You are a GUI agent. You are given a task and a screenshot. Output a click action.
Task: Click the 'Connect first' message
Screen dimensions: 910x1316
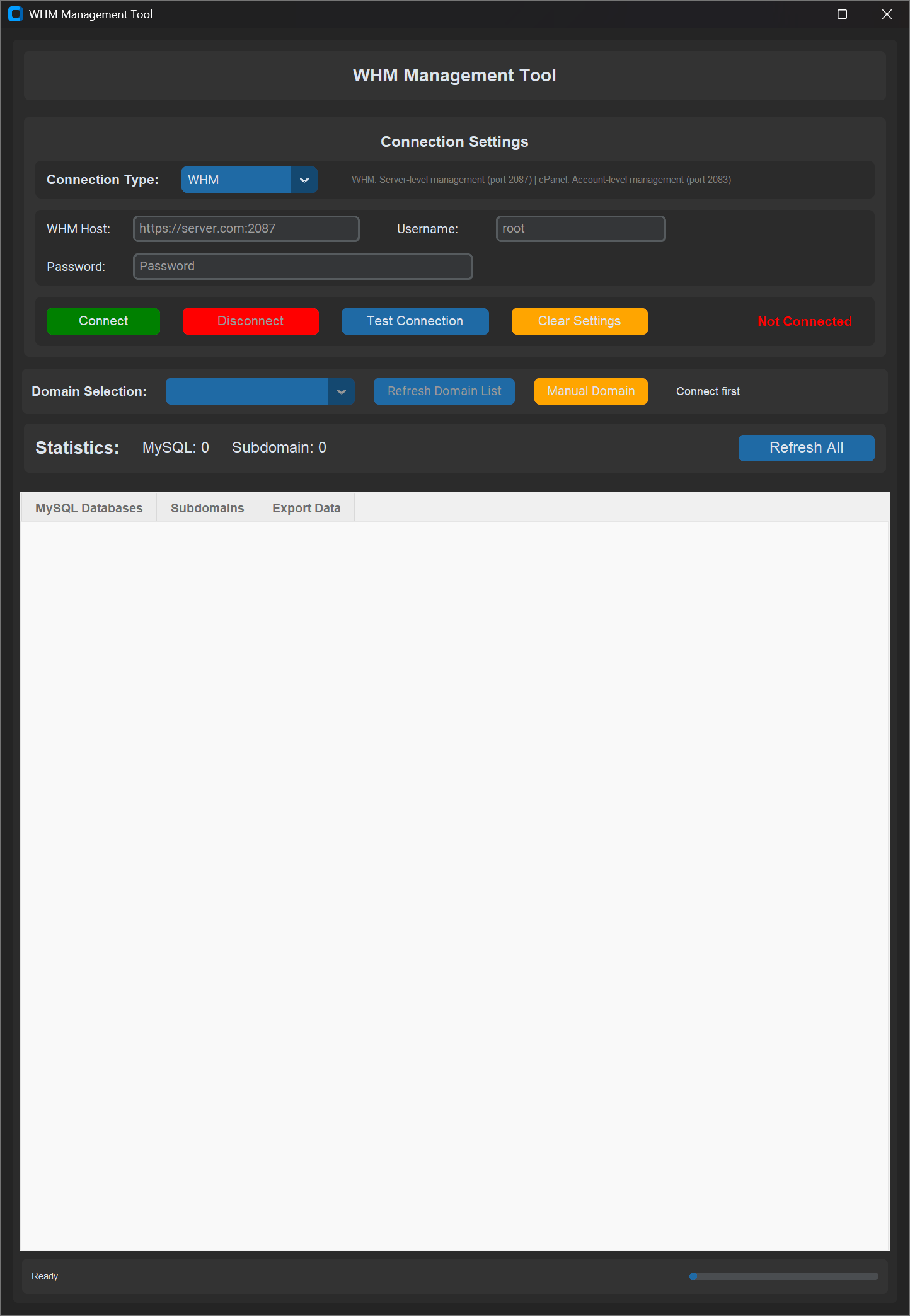(708, 391)
